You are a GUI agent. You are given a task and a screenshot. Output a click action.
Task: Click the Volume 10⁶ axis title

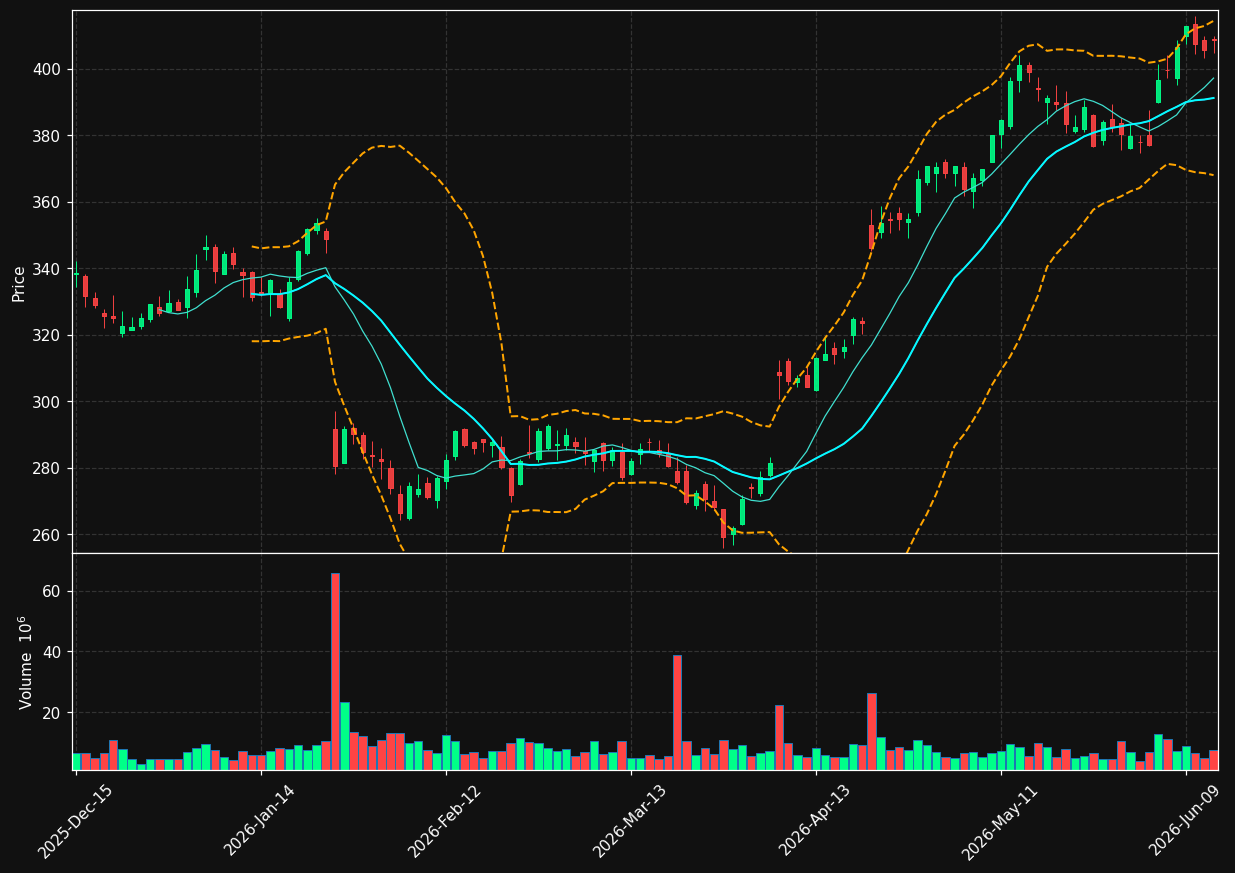click(x=25, y=662)
